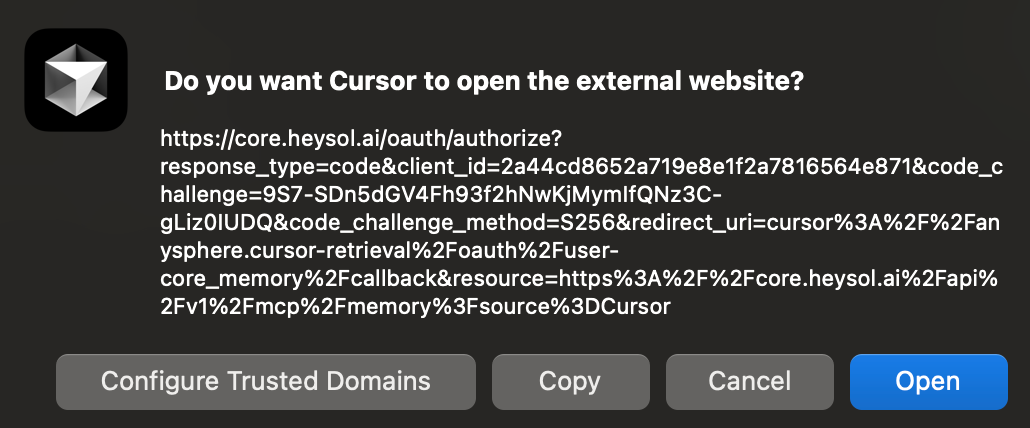Manage trusted domains via Configure button
This screenshot has width=1030, height=428.
click(266, 381)
